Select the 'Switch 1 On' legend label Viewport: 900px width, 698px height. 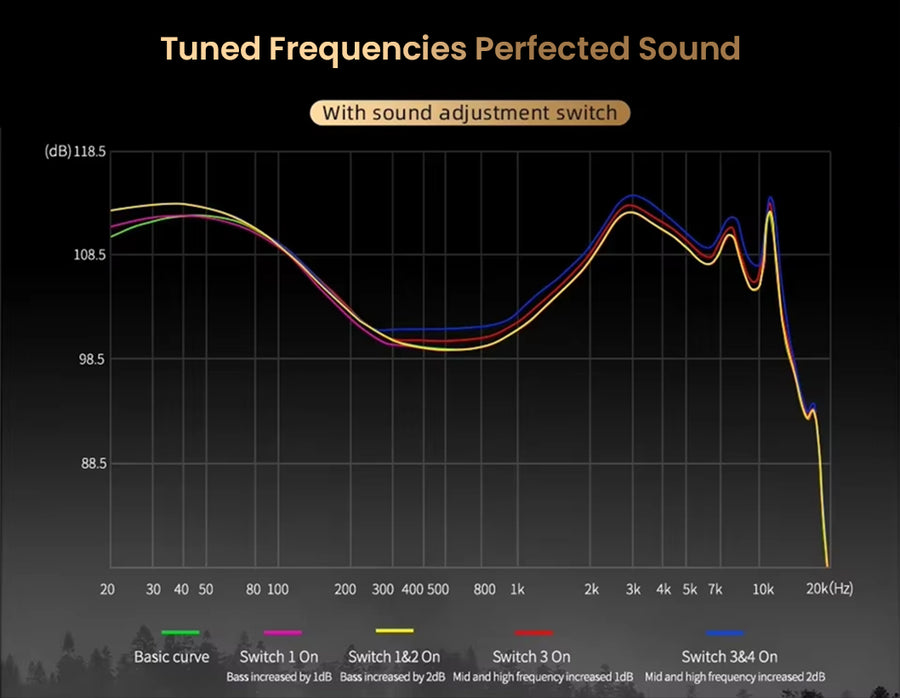[279, 657]
